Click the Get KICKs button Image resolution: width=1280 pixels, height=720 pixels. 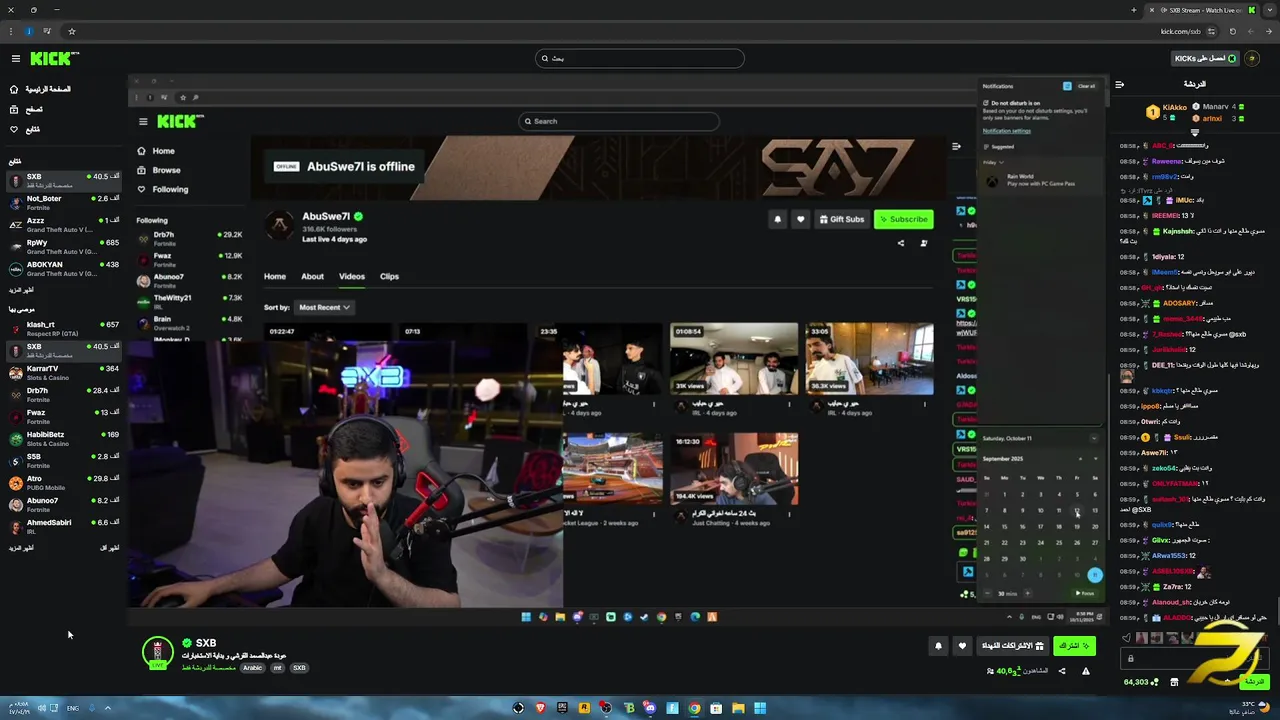pos(1205,59)
